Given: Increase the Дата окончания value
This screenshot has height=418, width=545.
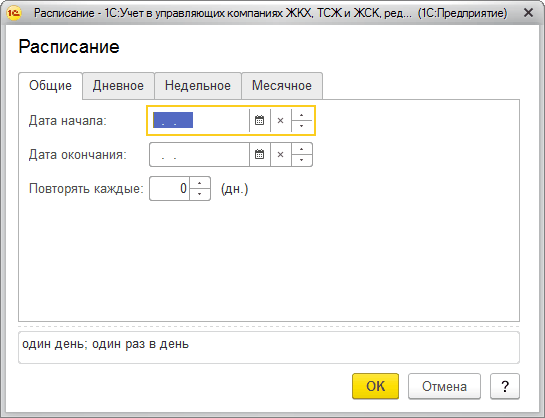Looking at the screenshot, I should tap(302, 149).
